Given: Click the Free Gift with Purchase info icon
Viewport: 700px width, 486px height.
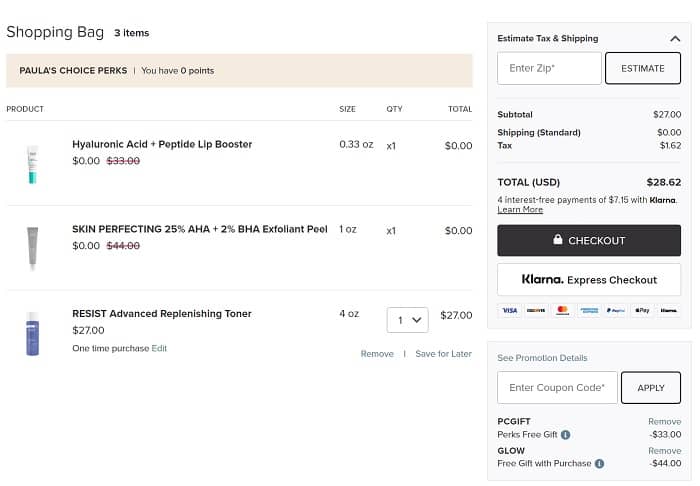Looking at the screenshot, I should coord(600,464).
